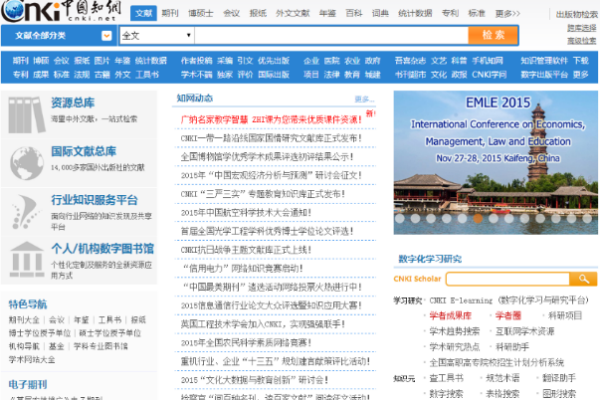Expand 文献全部分类 orange arrow
600x400 pixels.
tap(107, 36)
